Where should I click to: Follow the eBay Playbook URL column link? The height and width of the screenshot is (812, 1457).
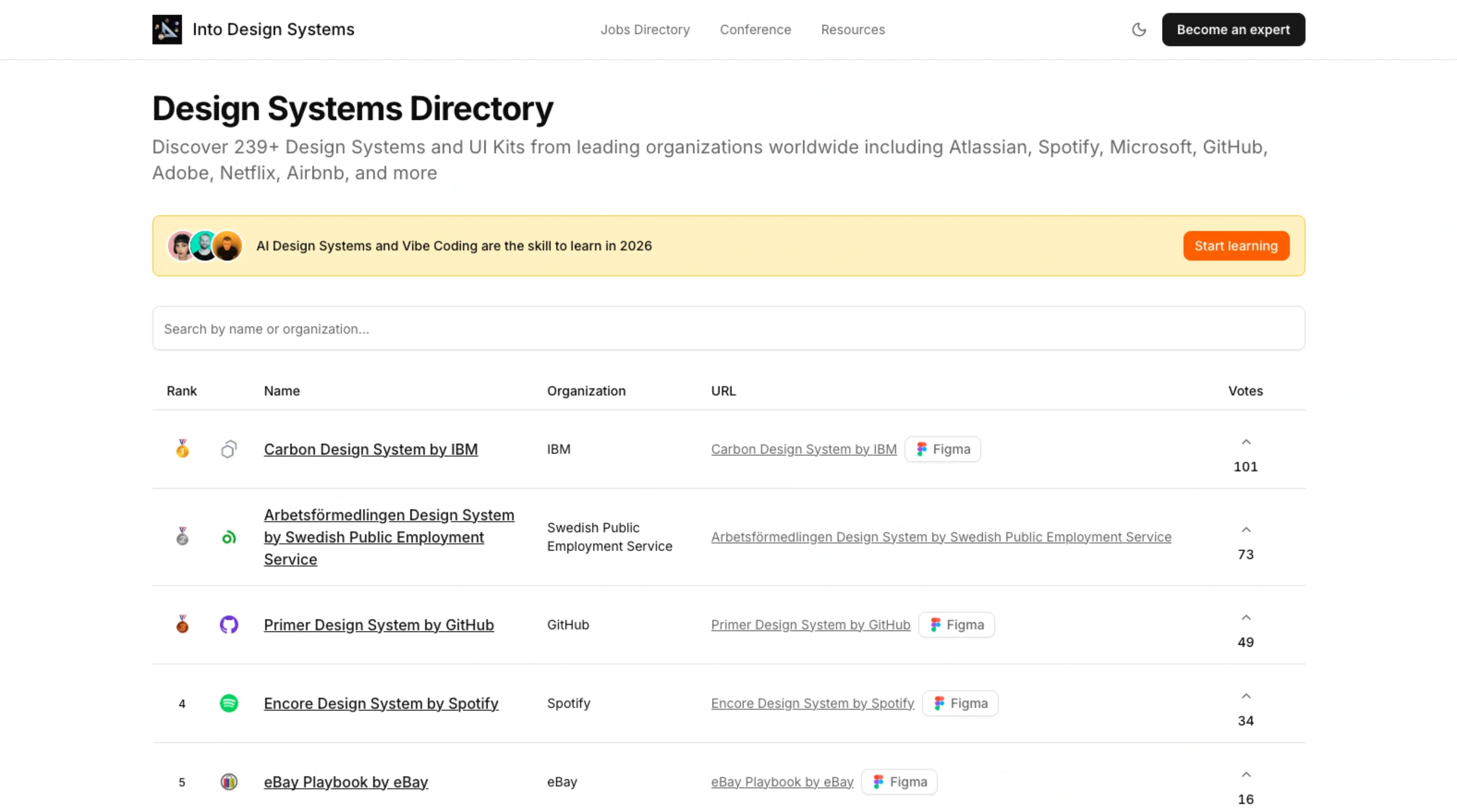tap(782, 781)
